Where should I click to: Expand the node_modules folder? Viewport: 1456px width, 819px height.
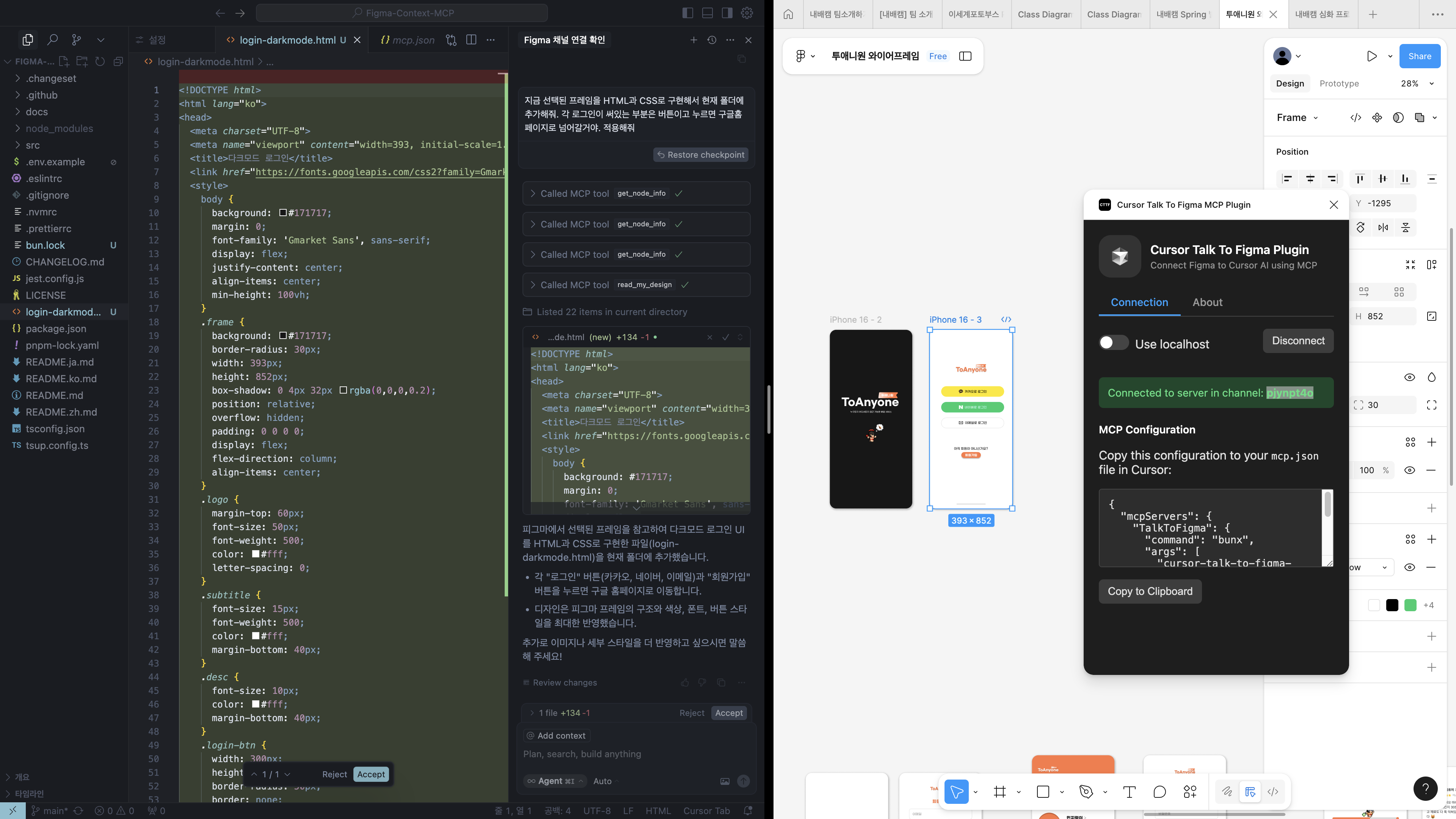[x=59, y=128]
